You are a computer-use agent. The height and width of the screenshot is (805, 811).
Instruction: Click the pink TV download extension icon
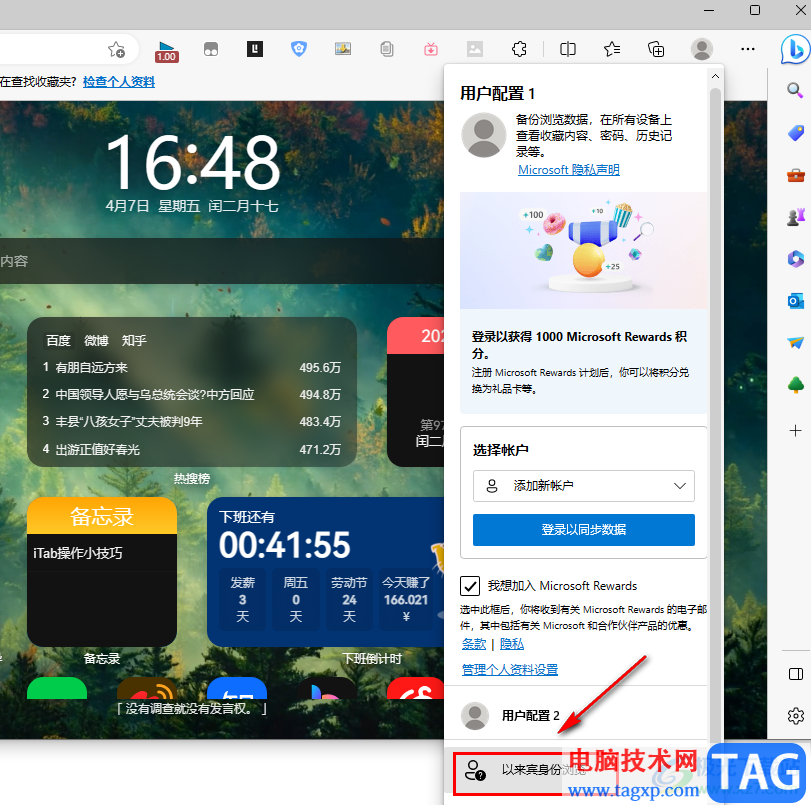pyautogui.click(x=431, y=49)
